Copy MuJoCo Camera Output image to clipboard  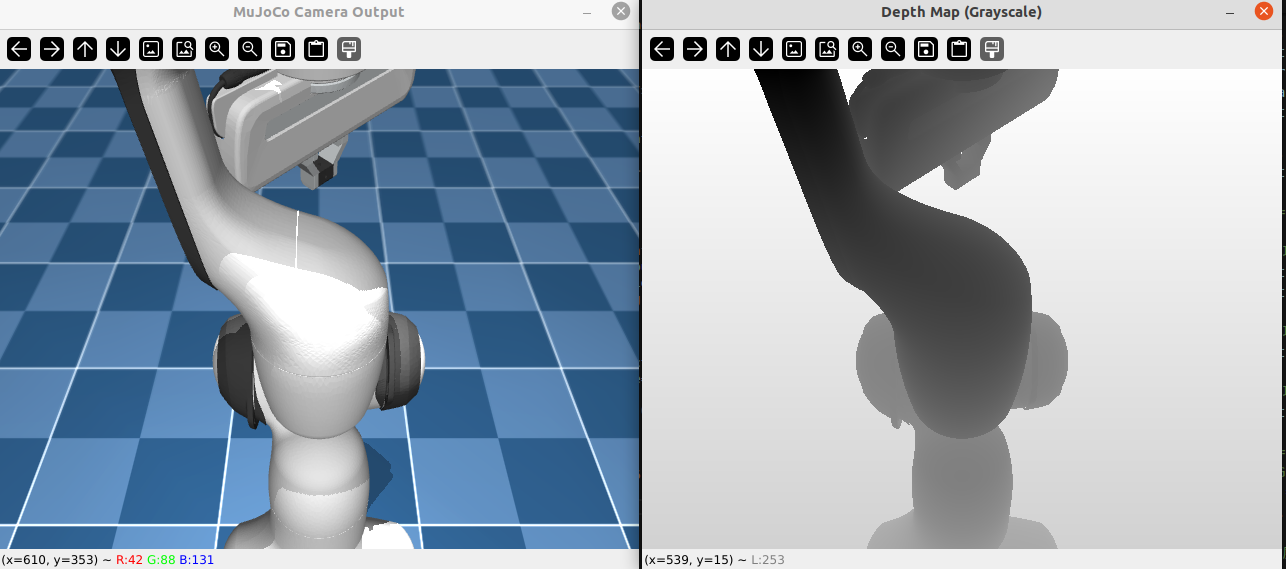point(316,48)
